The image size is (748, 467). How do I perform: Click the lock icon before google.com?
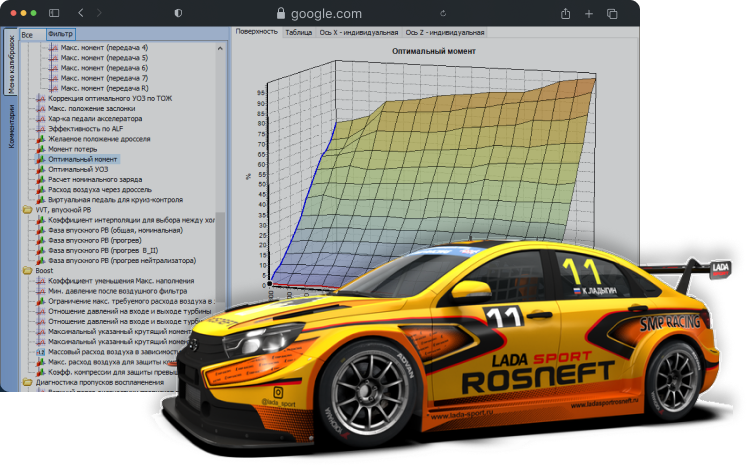(x=280, y=13)
